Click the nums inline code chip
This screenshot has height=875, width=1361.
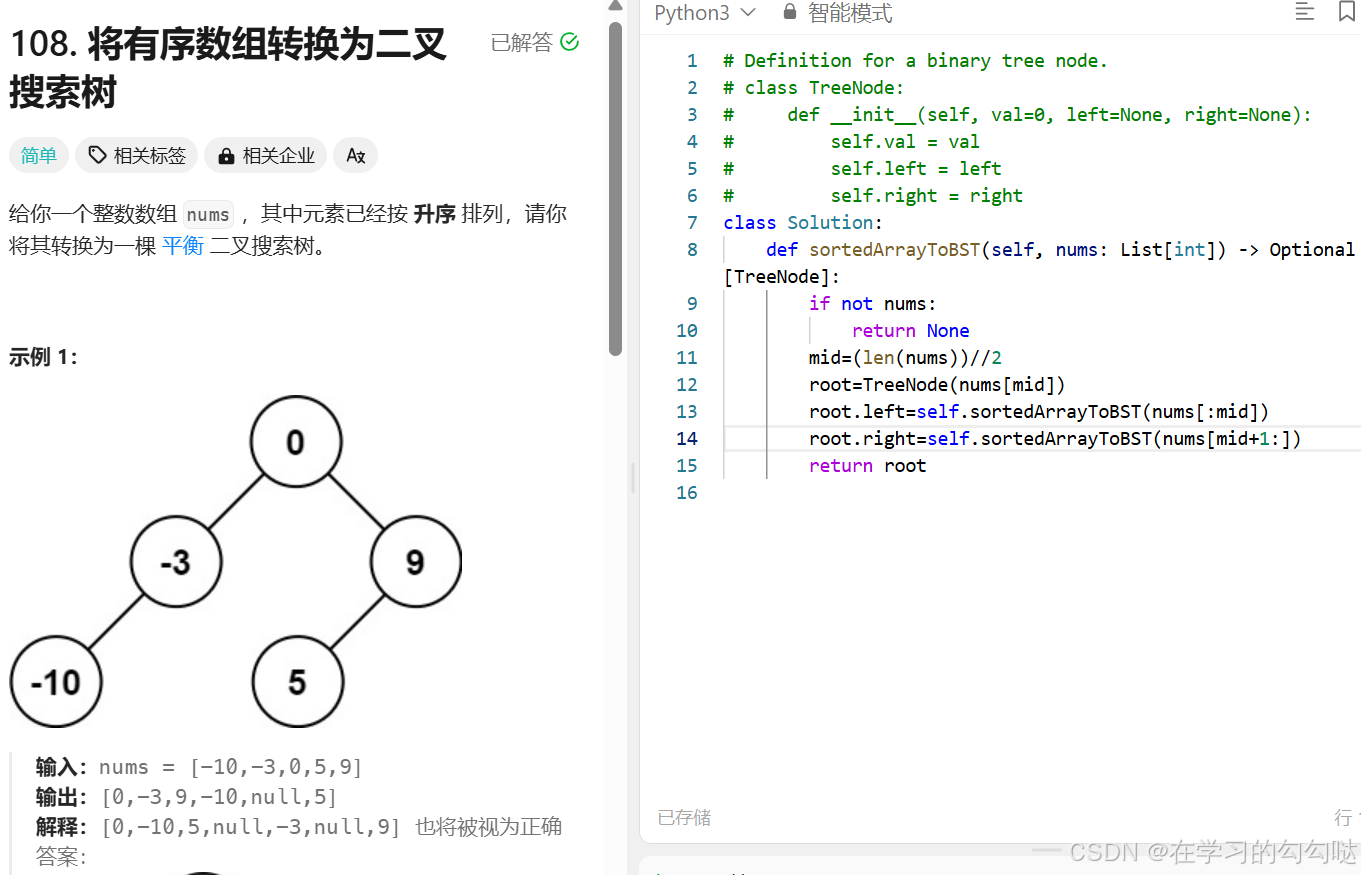click(207, 213)
